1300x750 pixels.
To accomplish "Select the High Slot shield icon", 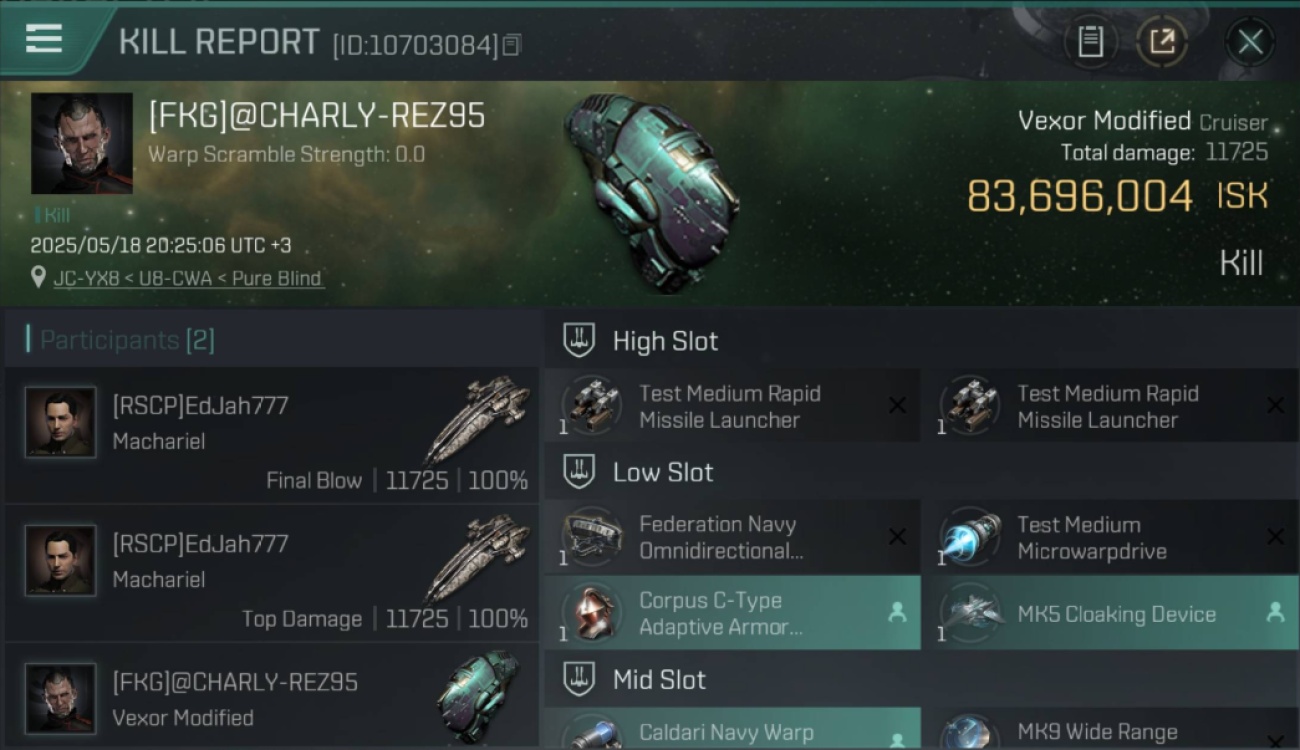I will 579,340.
